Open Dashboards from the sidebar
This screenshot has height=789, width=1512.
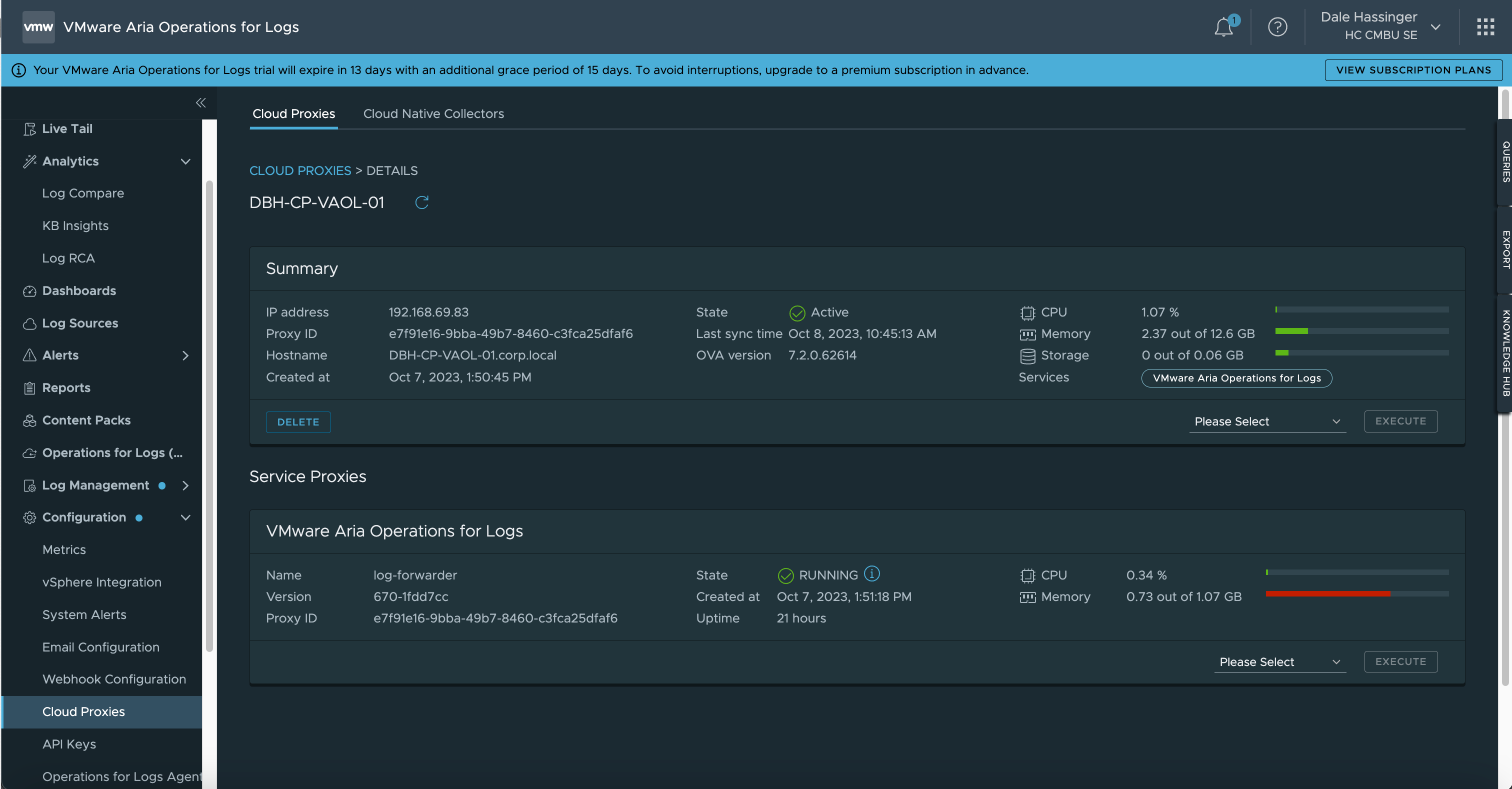coord(79,291)
